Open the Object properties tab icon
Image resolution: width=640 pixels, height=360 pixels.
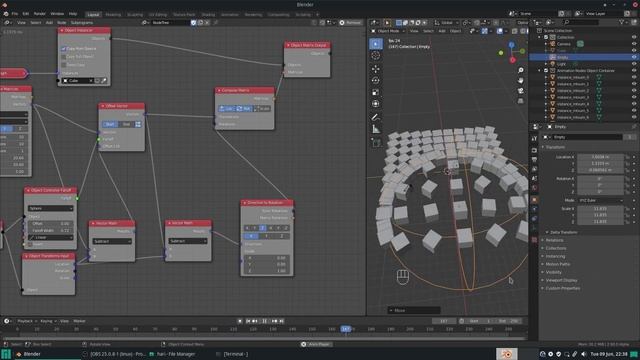click(x=534, y=200)
